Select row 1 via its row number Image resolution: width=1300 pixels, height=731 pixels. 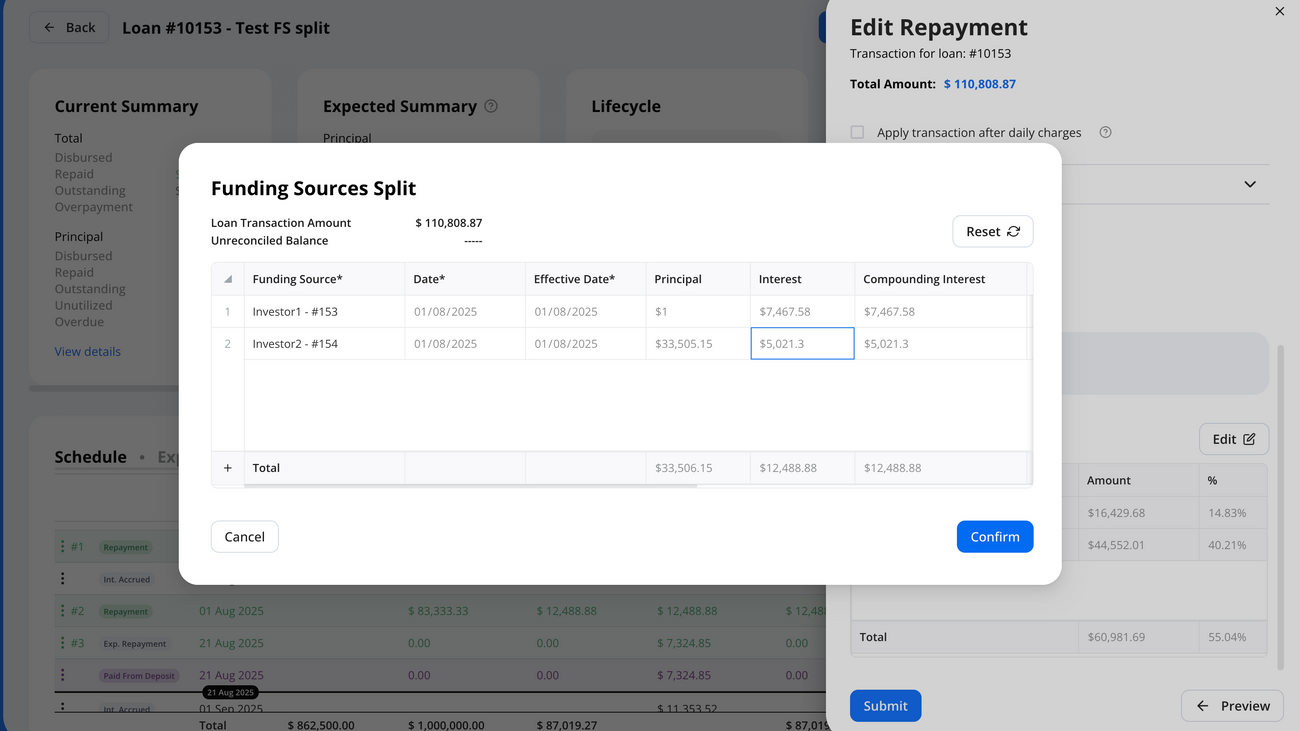point(228,312)
